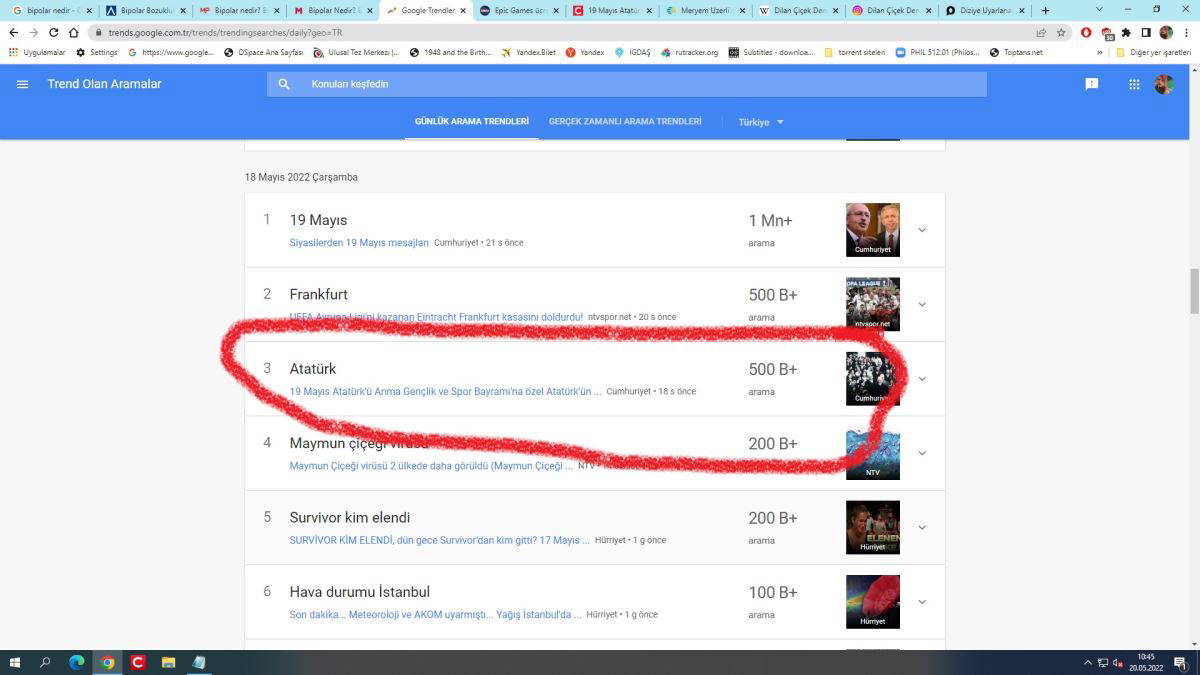Click the search magnifier in Konuları keşfedin bar

click(x=283, y=84)
